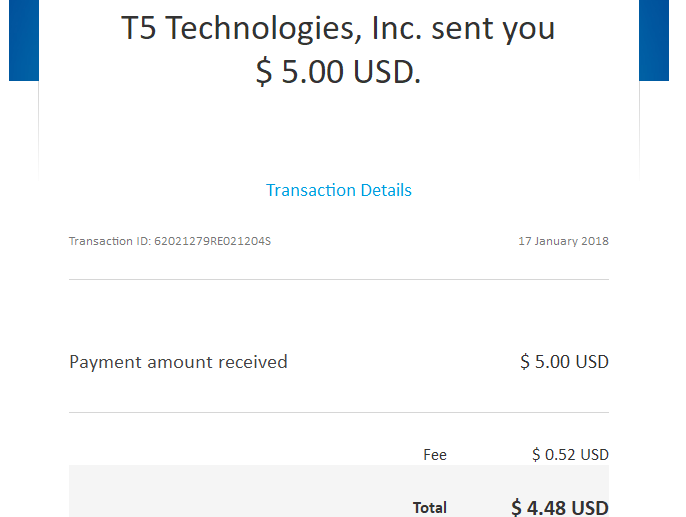Click the Fee label
Screen dimensions: 686x517
coord(435,455)
